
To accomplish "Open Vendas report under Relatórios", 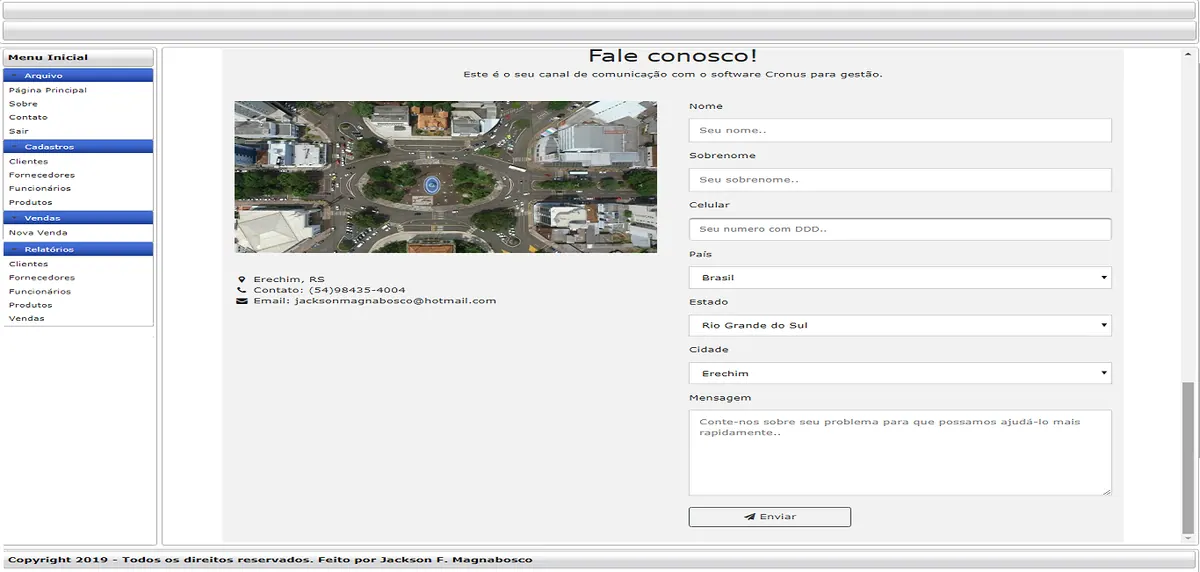I will 26,318.
